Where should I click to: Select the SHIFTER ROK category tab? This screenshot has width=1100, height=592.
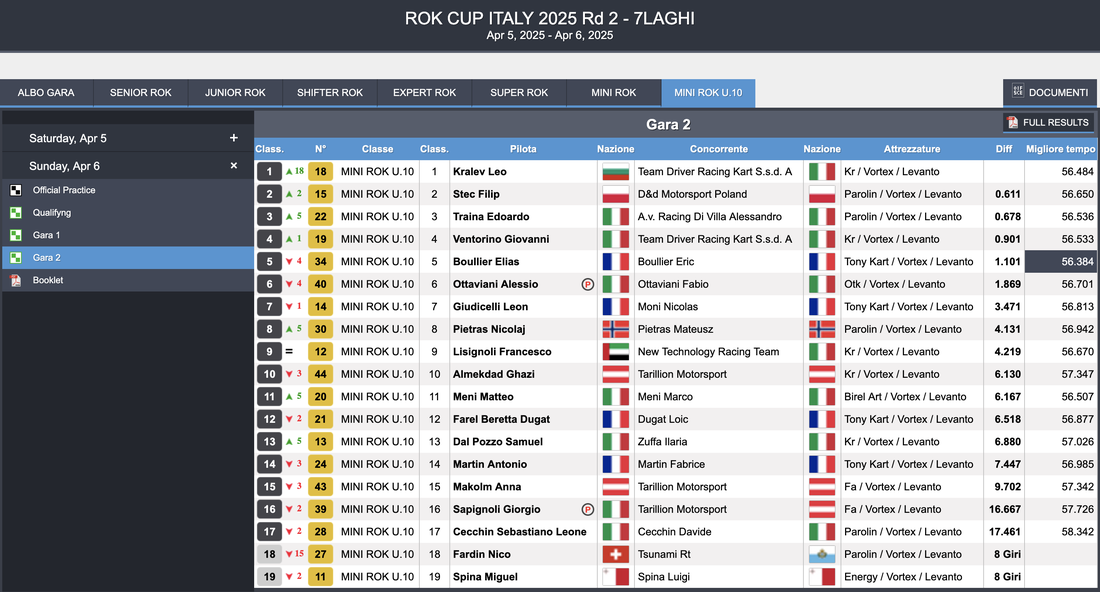(x=330, y=93)
